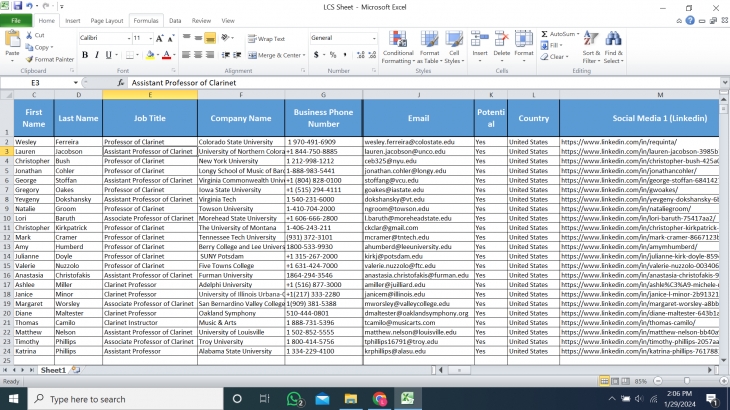
Task: Open Sort & Filter menu
Action: (591, 47)
